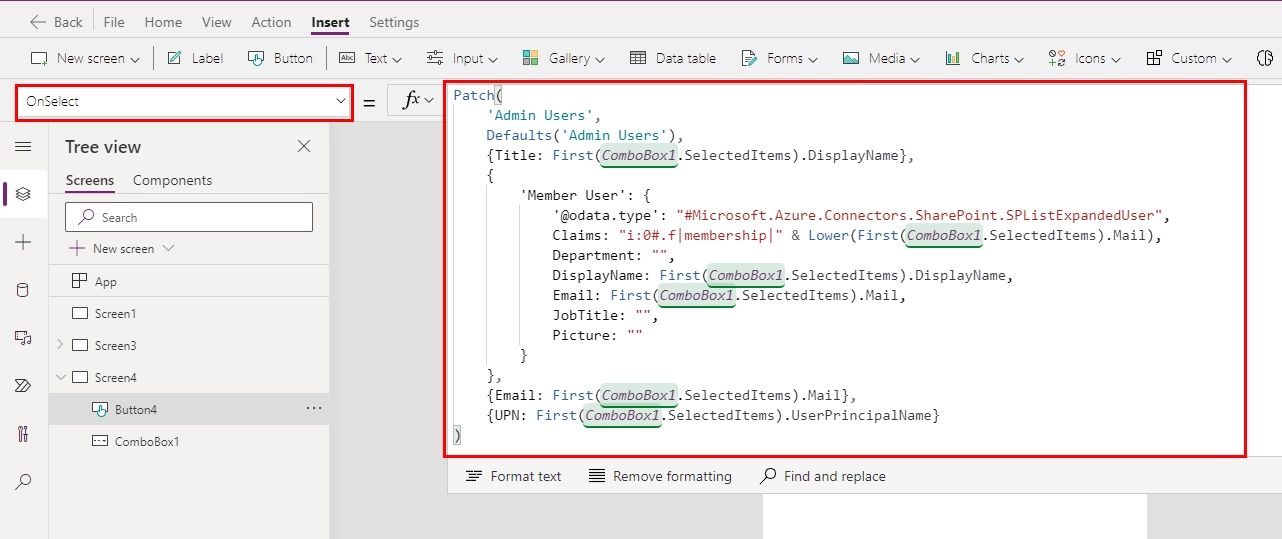Select the Screens tab in Tree view
This screenshot has height=539, width=1282.
click(x=90, y=181)
